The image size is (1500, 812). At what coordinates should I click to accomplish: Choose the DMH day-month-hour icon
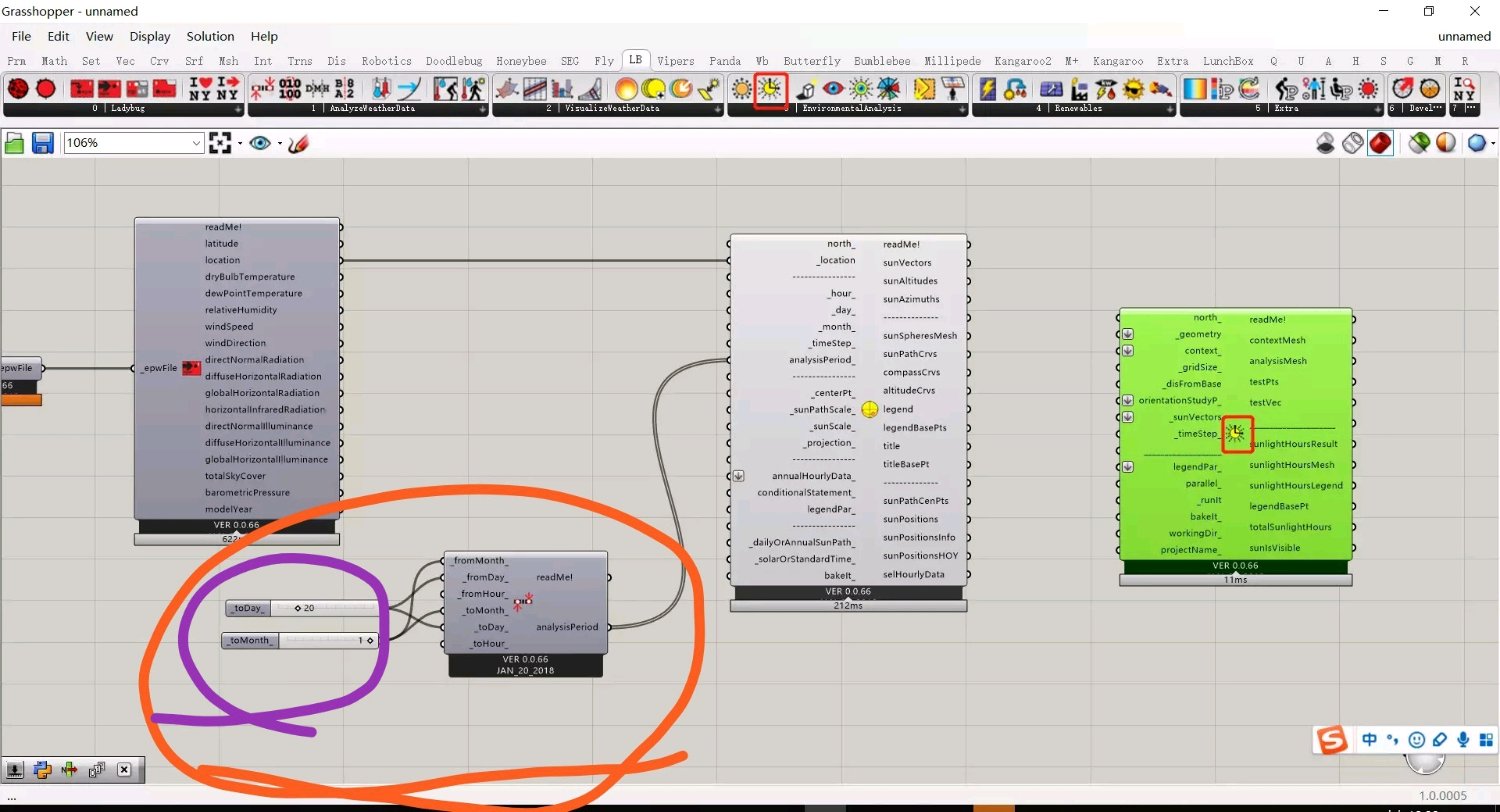coord(317,89)
